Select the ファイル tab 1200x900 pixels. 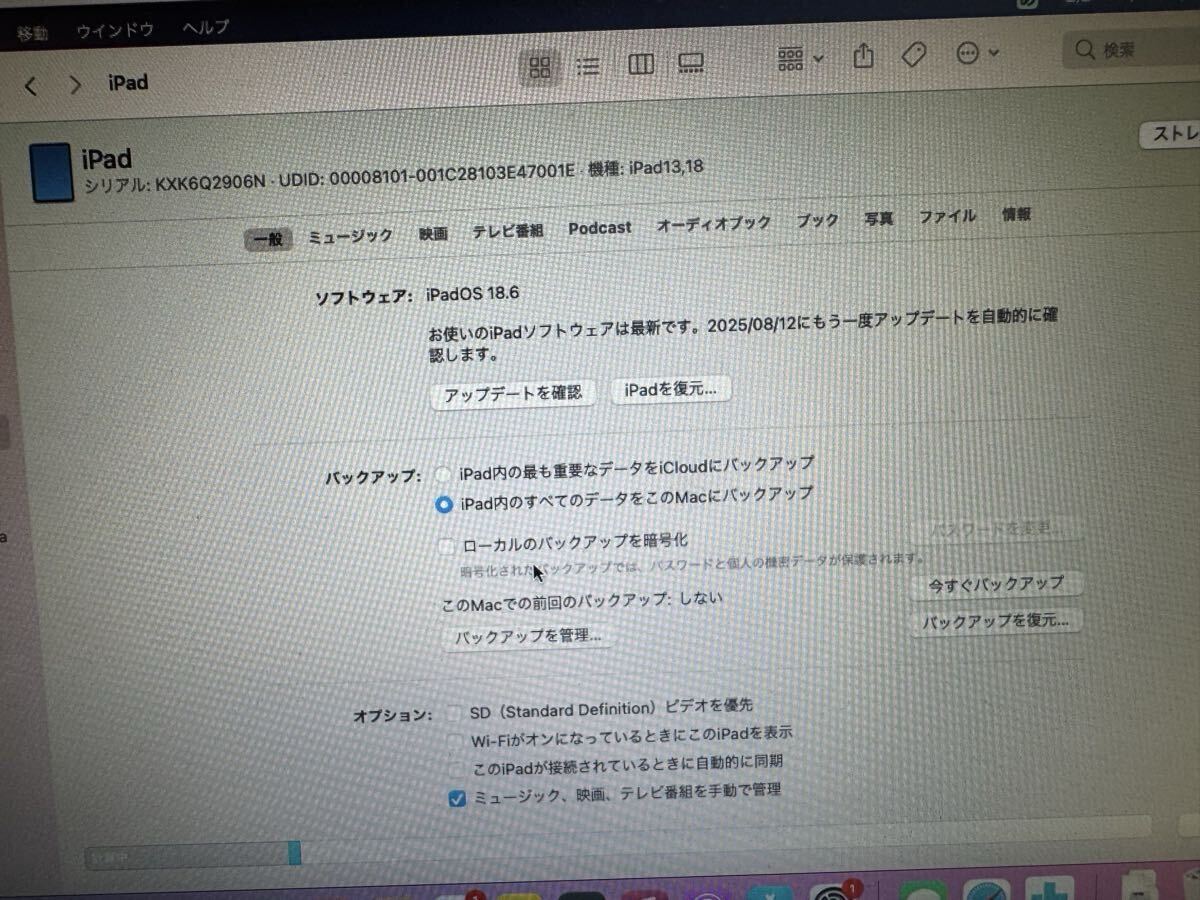947,216
